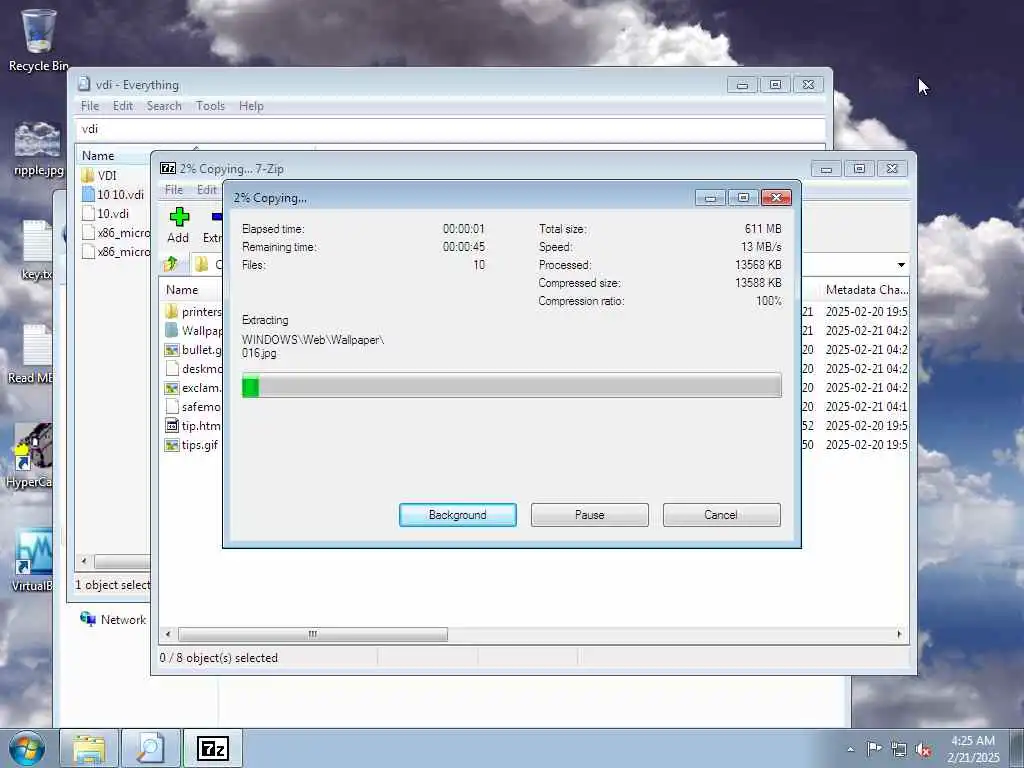The image size is (1024, 768).
Task: Sort by Metadata Changed column in 7-Zip
Action: pyautogui.click(x=866, y=289)
